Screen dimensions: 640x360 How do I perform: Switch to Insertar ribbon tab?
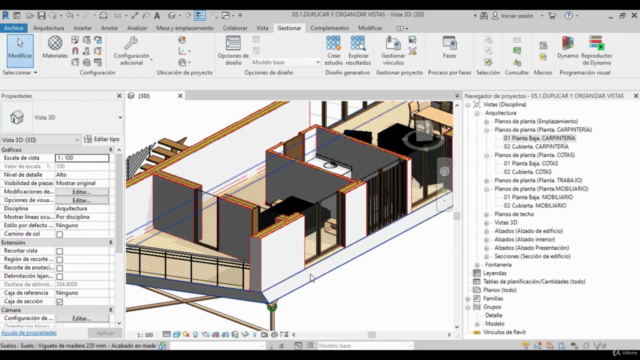point(82,28)
